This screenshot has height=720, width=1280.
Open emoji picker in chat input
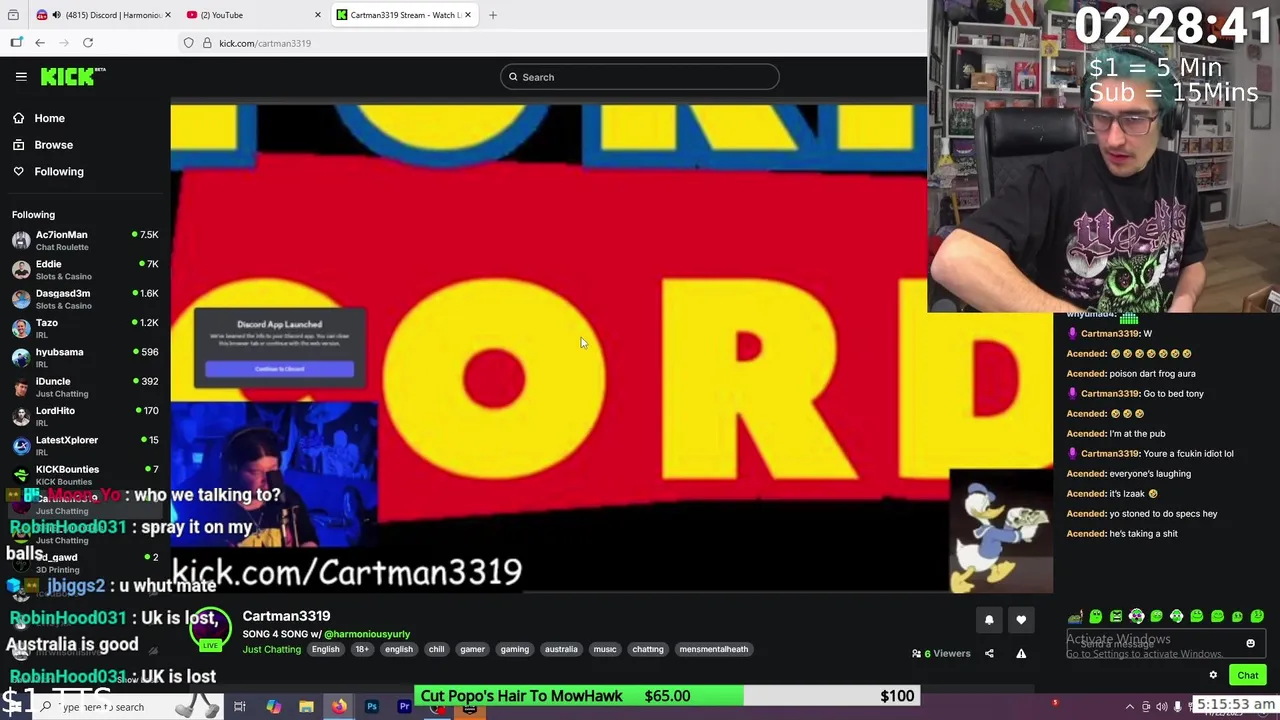point(1250,644)
